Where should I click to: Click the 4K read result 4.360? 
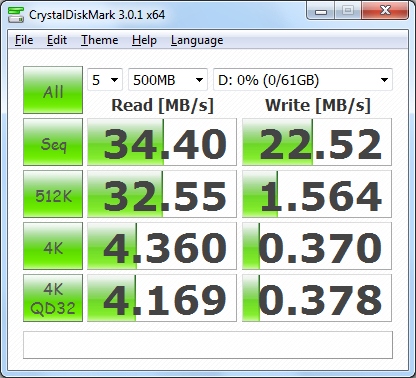(162, 246)
